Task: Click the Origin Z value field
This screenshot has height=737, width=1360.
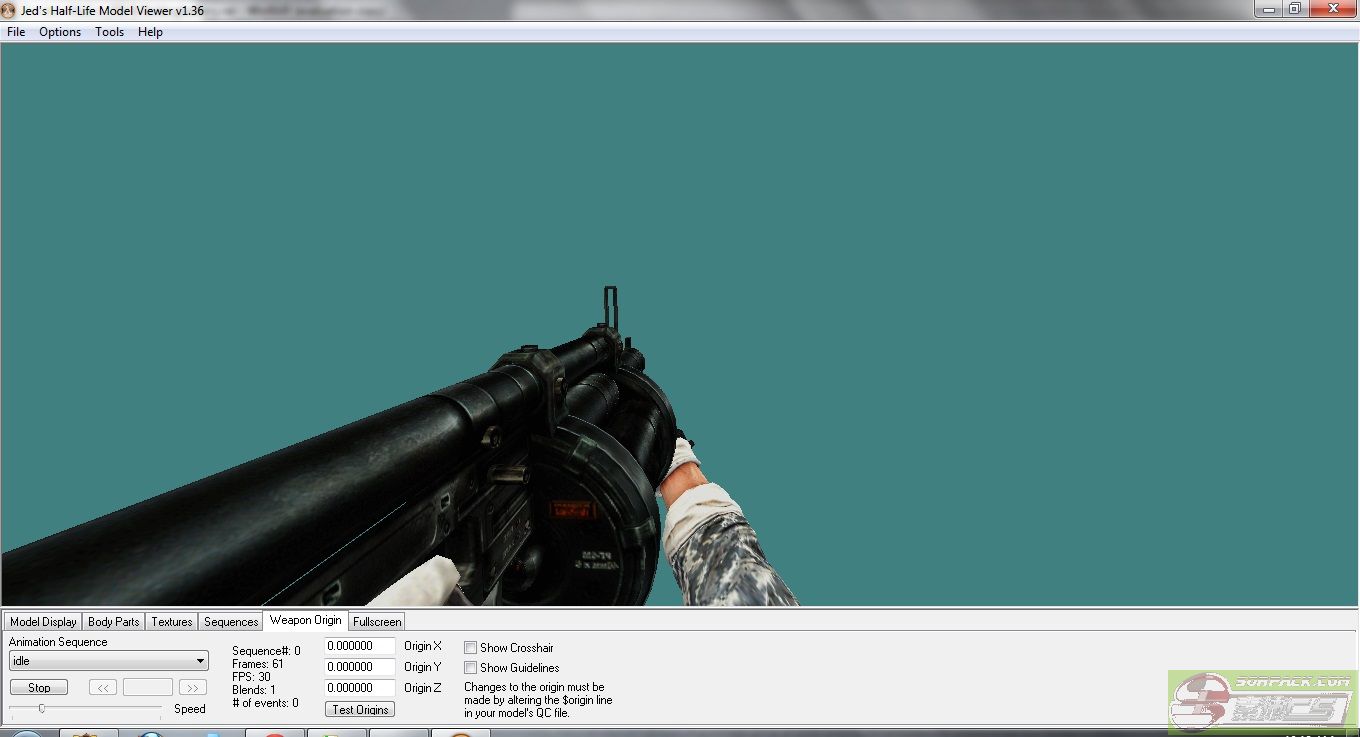Action: (360, 688)
